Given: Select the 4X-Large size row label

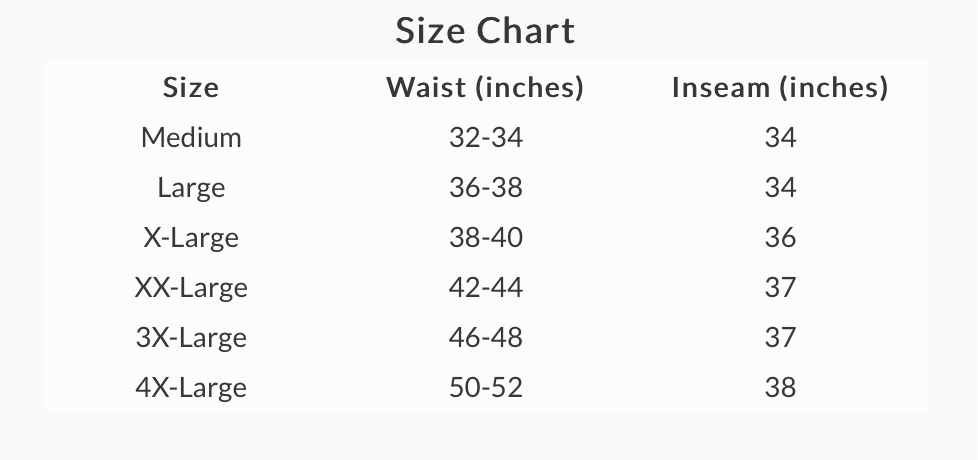Looking at the screenshot, I should [191, 387].
